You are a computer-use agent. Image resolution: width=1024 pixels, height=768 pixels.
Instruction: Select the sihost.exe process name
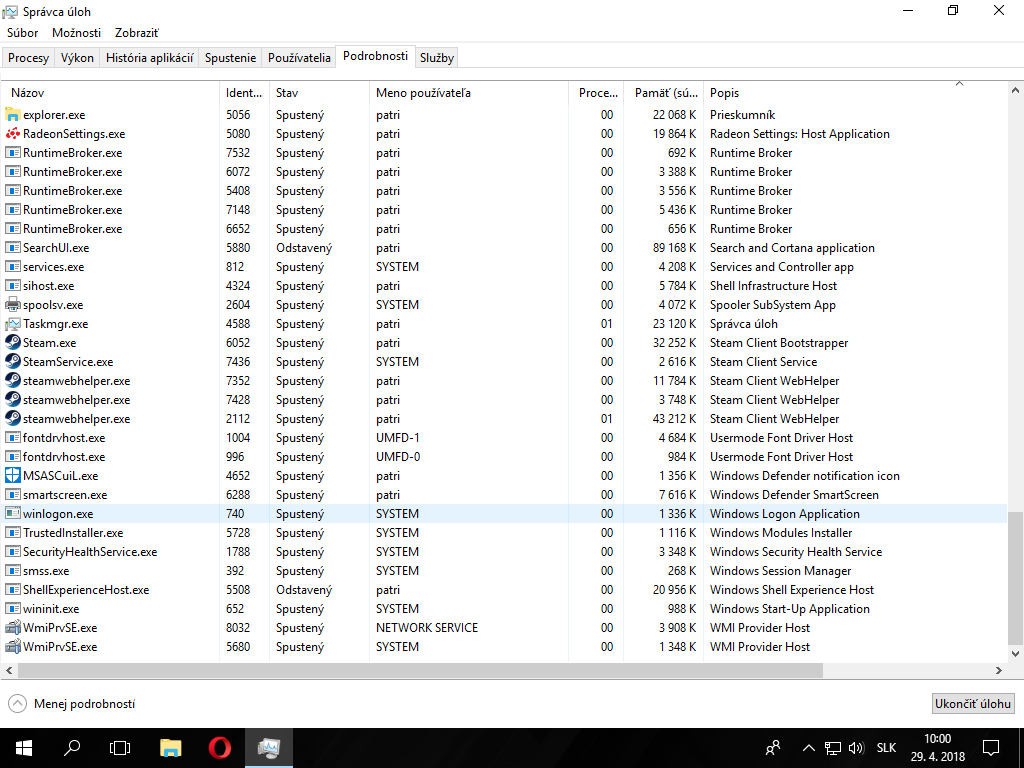48,286
